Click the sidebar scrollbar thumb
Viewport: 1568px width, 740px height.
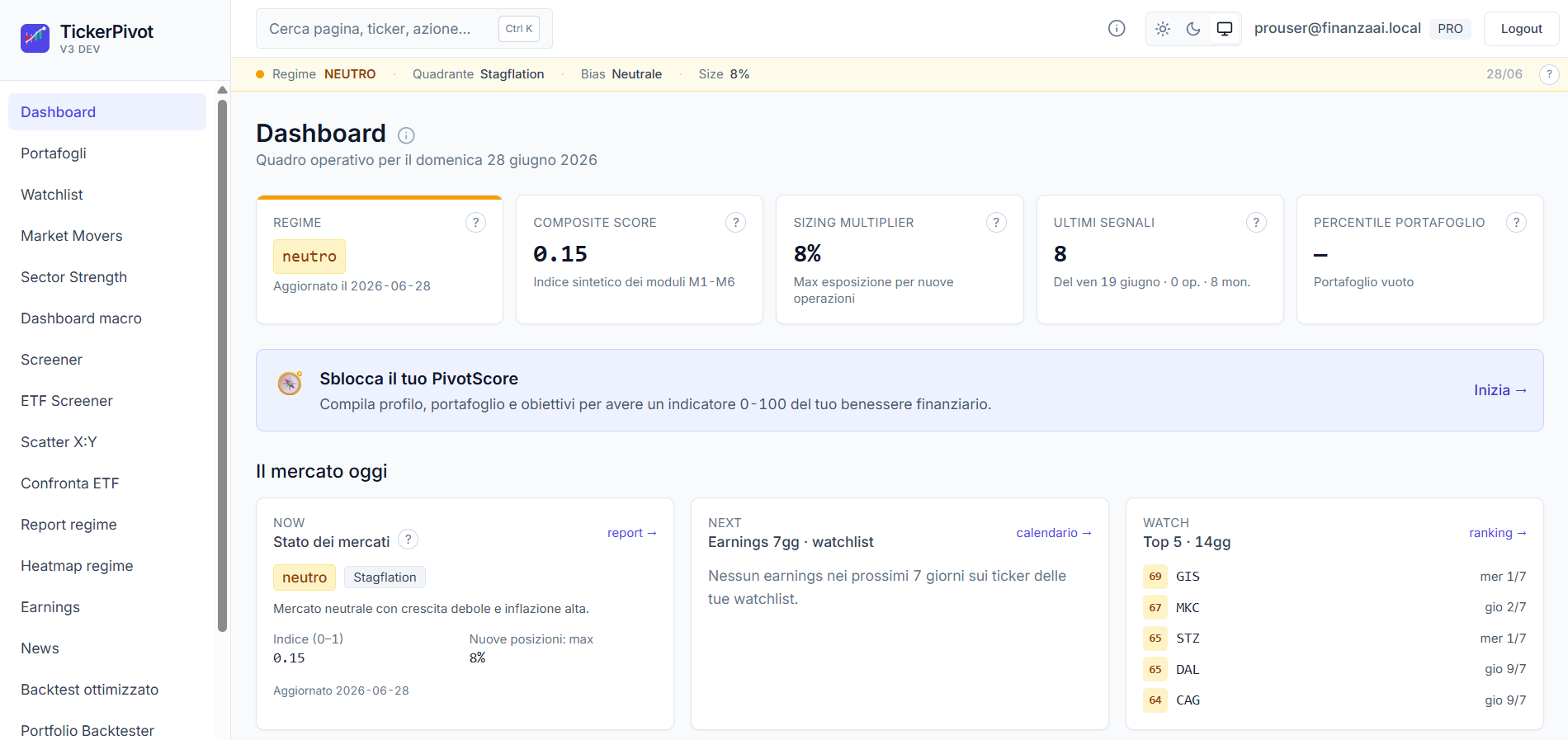[x=222, y=365]
